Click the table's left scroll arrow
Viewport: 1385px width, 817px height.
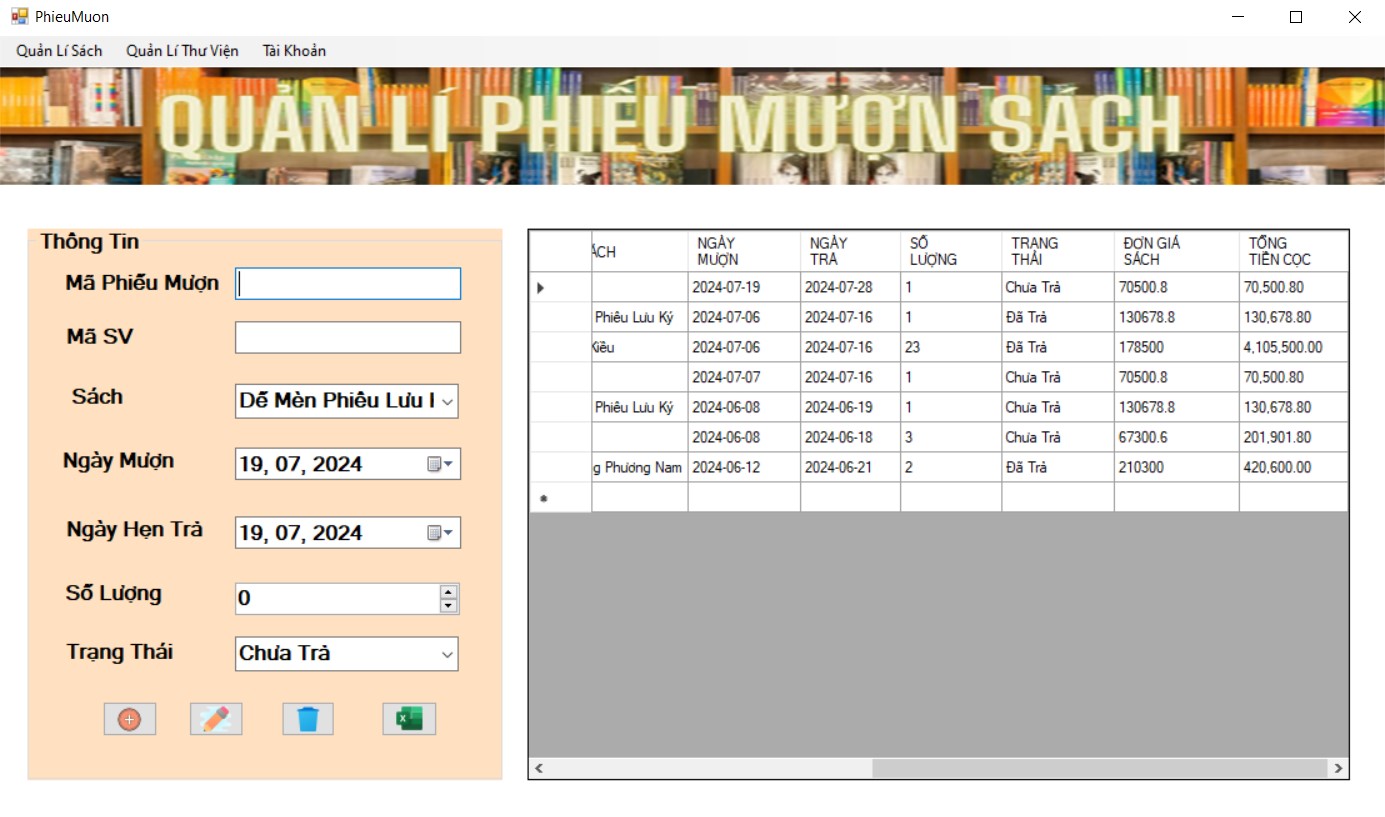(538, 768)
